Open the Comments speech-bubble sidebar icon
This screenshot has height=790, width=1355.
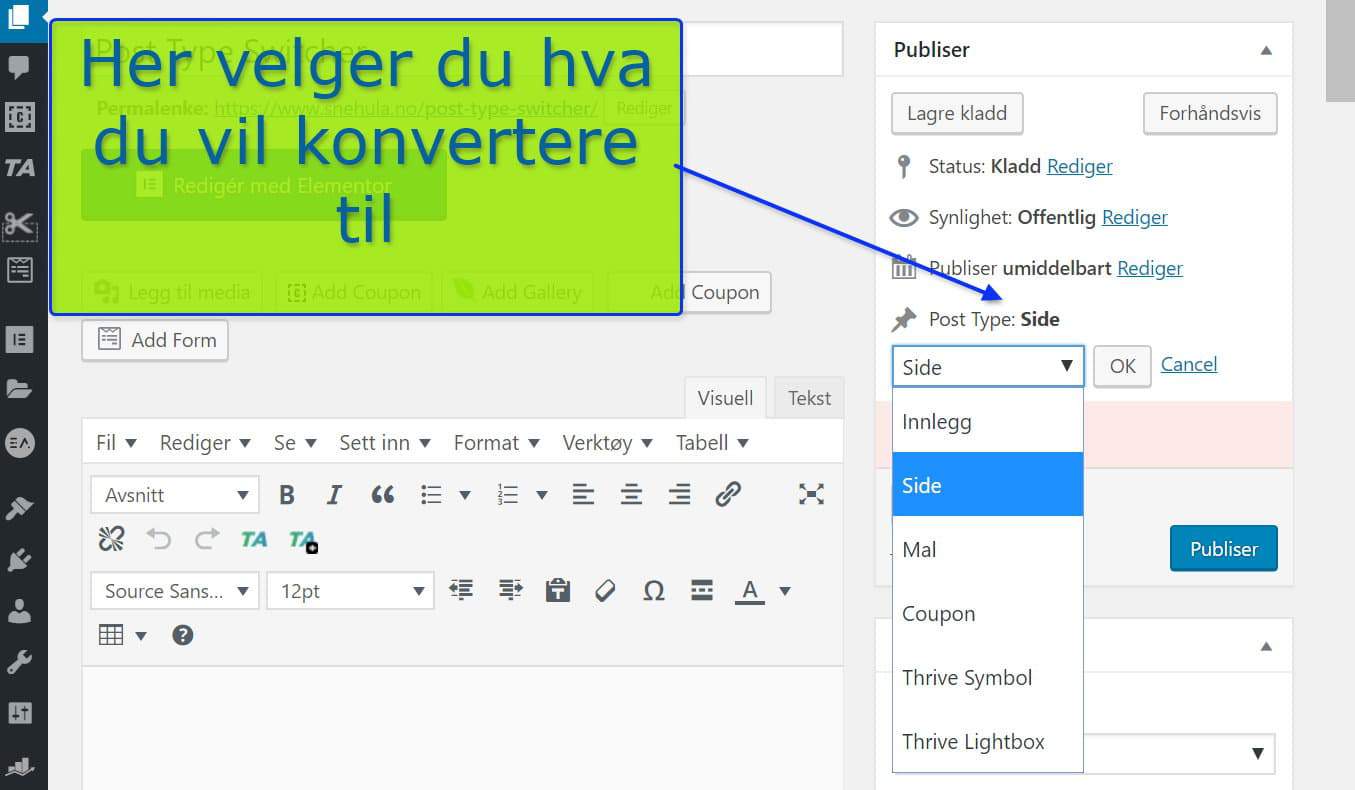[19, 68]
